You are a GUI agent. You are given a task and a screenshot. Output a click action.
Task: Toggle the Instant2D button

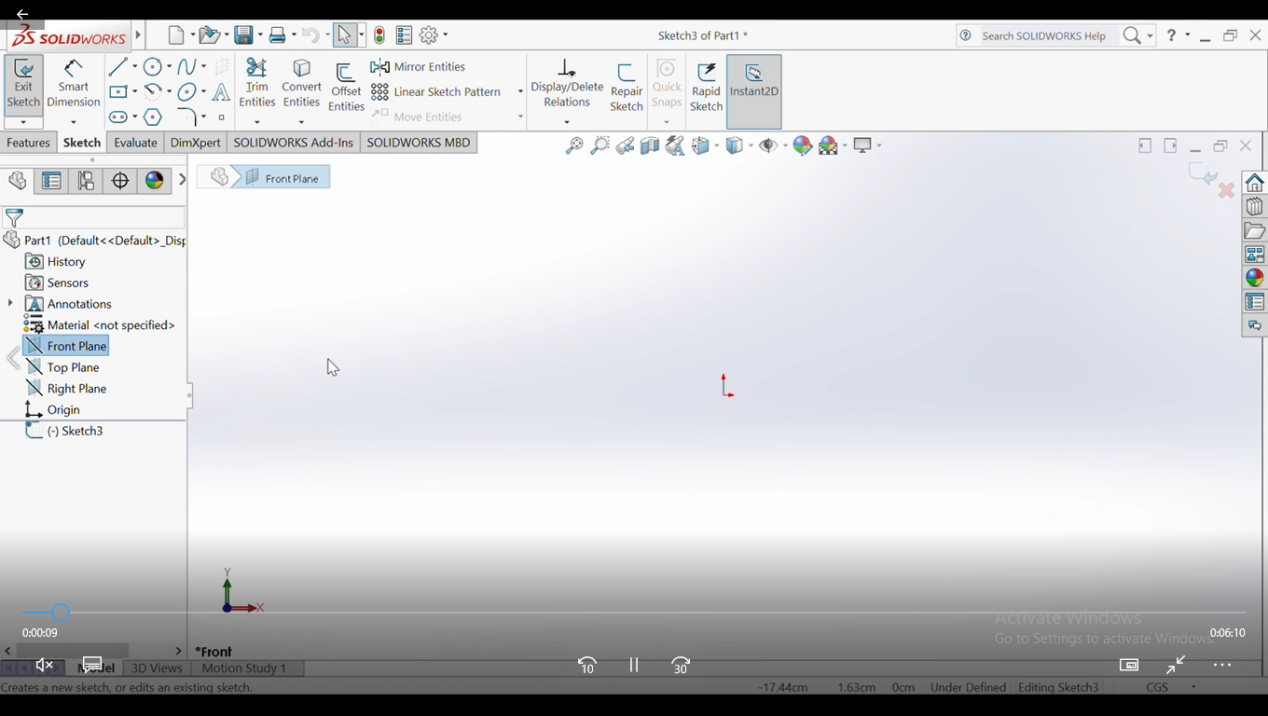pyautogui.click(x=754, y=91)
